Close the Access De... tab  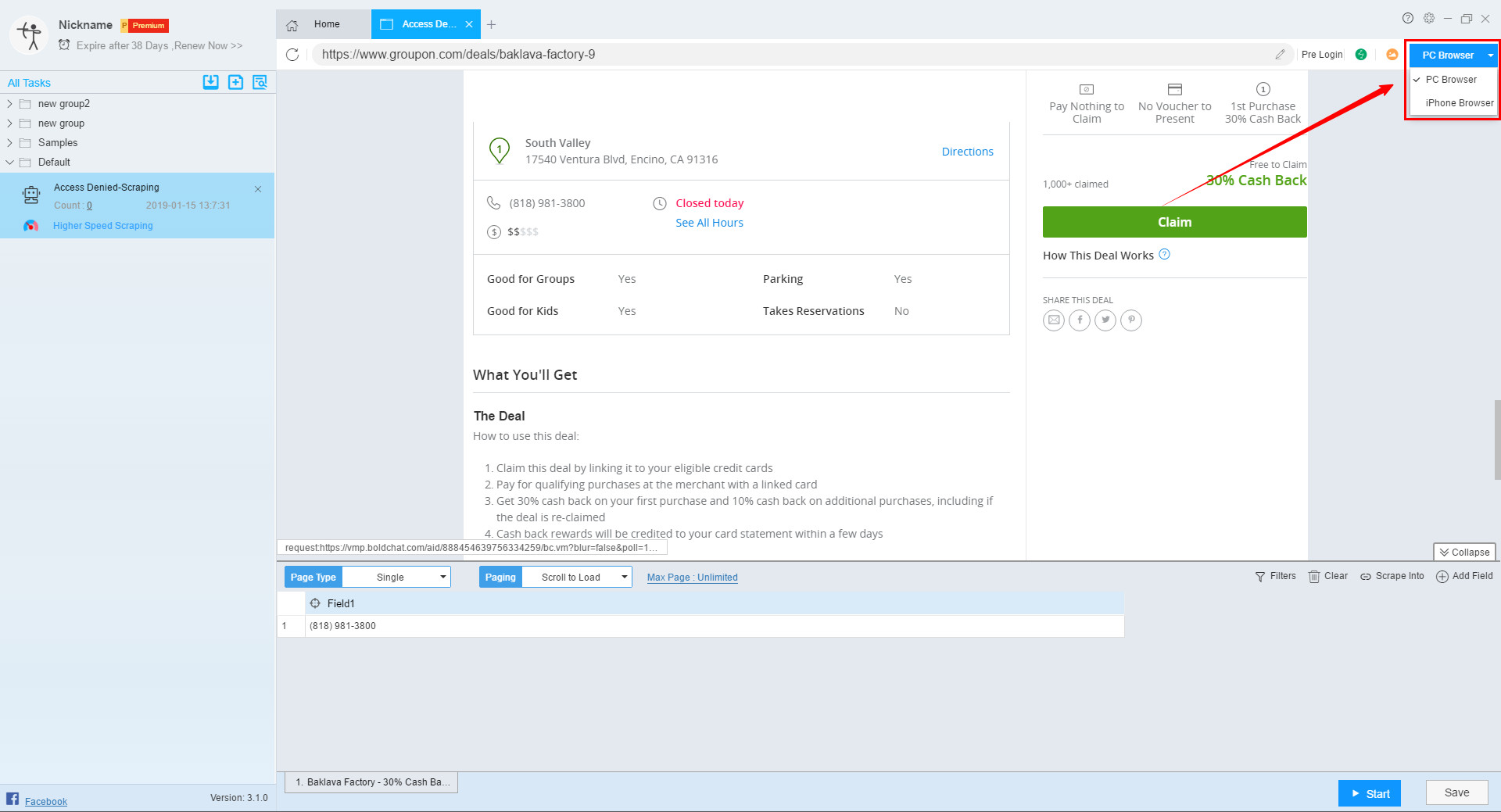(x=469, y=24)
